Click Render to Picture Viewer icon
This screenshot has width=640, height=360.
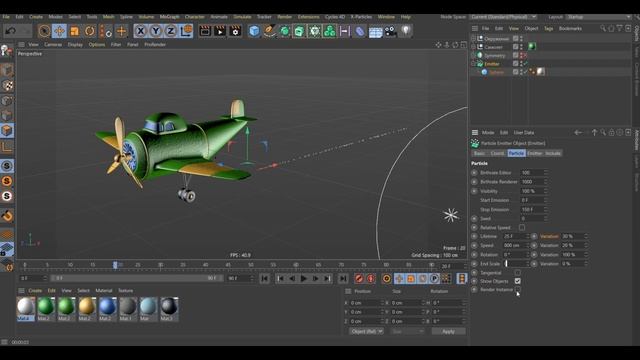(220, 31)
